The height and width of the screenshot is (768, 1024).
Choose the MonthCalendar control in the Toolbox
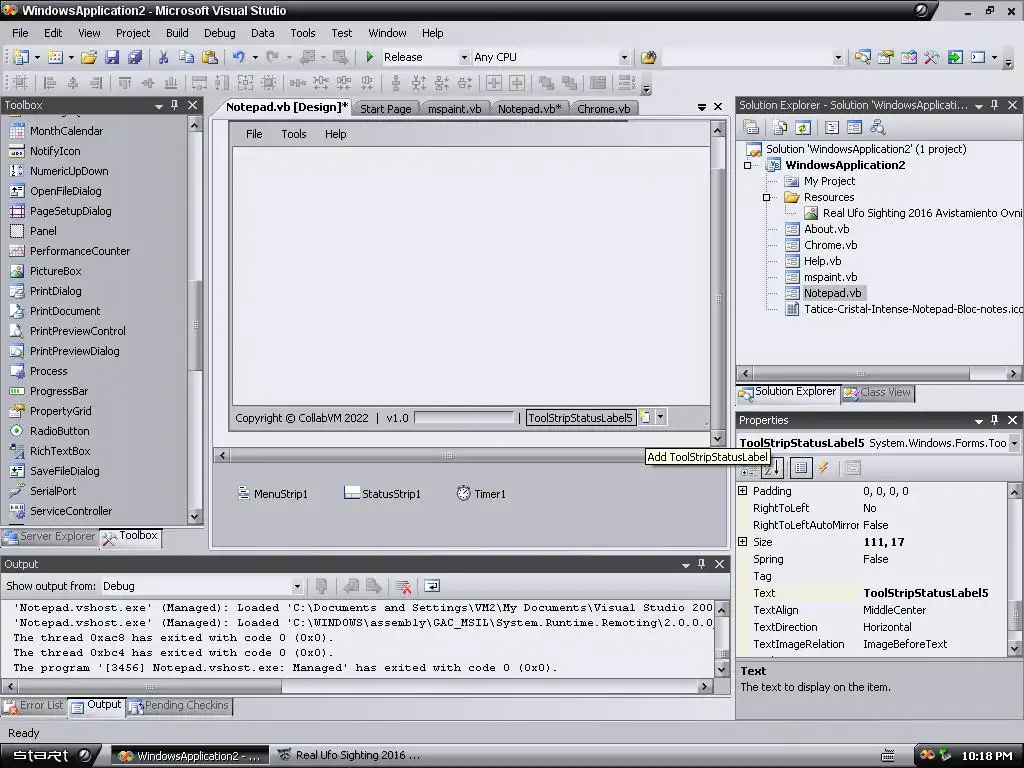coord(66,131)
